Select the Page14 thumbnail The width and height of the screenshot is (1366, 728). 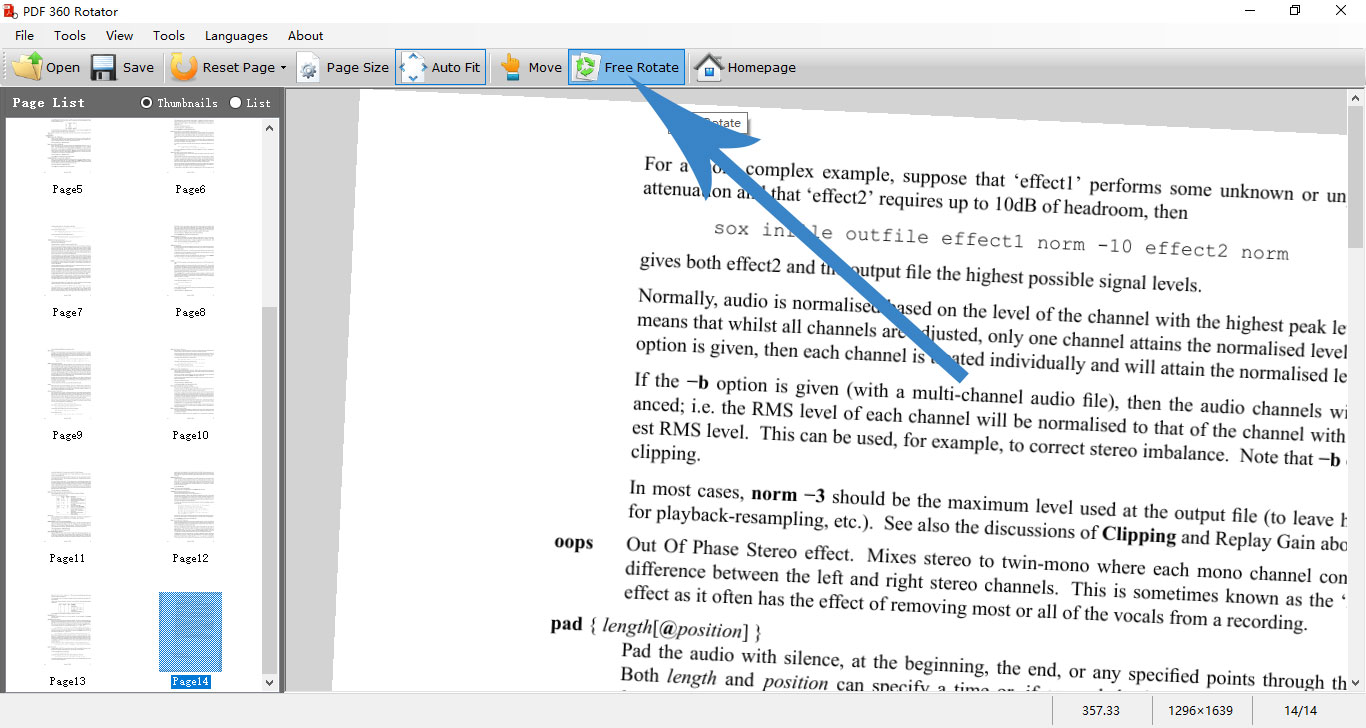click(x=190, y=632)
